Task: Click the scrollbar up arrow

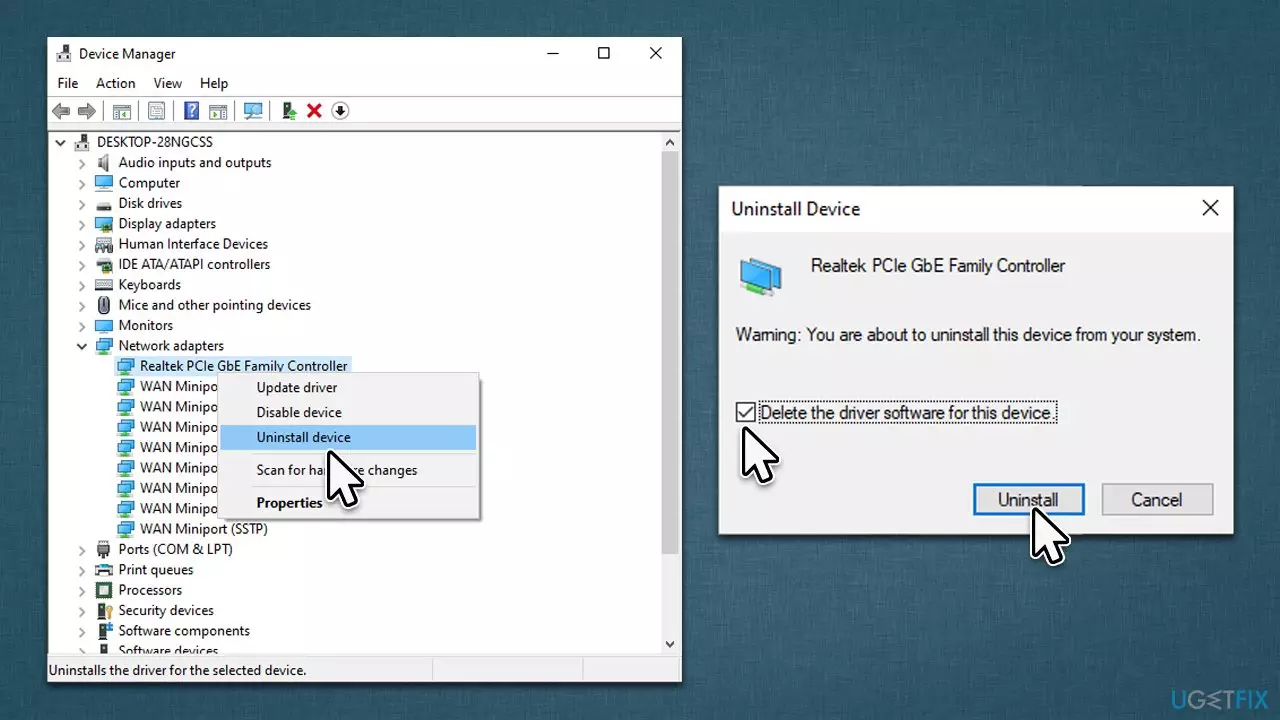Action: (x=671, y=141)
